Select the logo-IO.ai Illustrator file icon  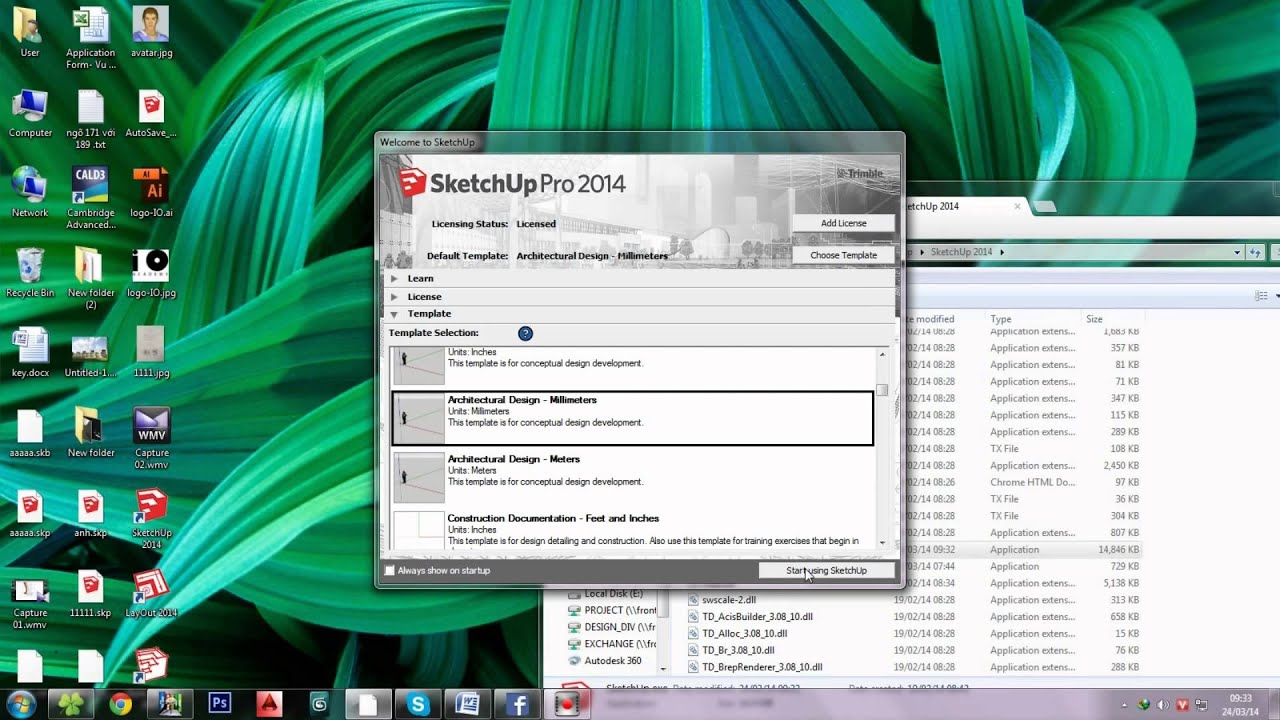coord(151,192)
